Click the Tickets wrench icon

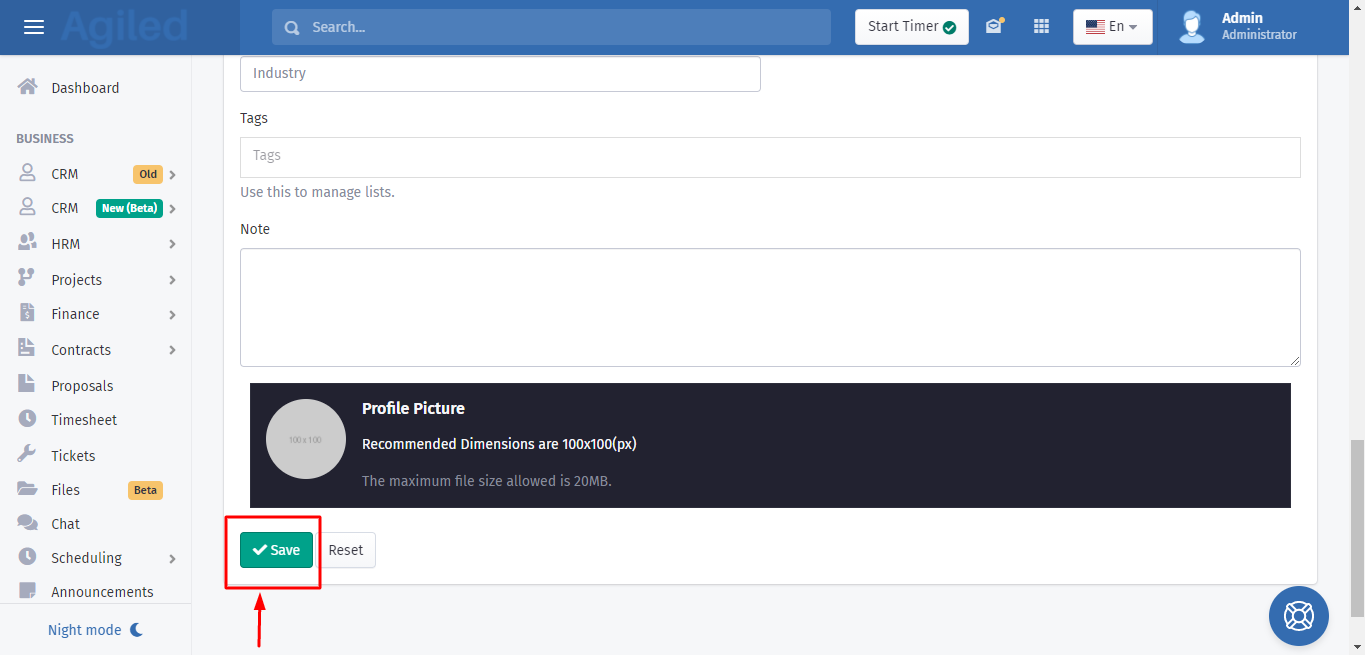point(28,455)
